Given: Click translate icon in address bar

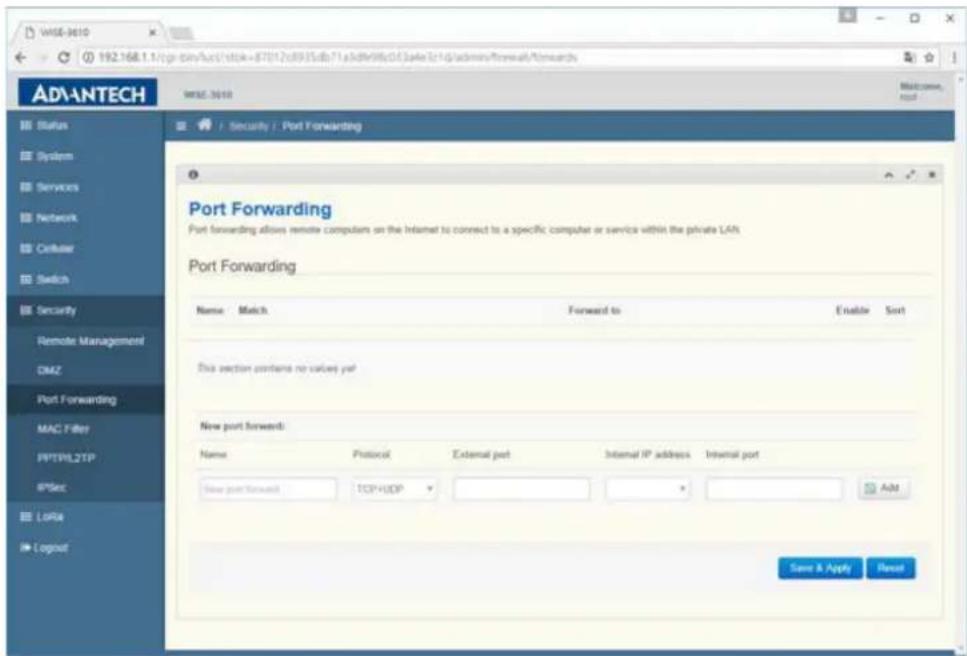Looking at the screenshot, I should [910, 57].
